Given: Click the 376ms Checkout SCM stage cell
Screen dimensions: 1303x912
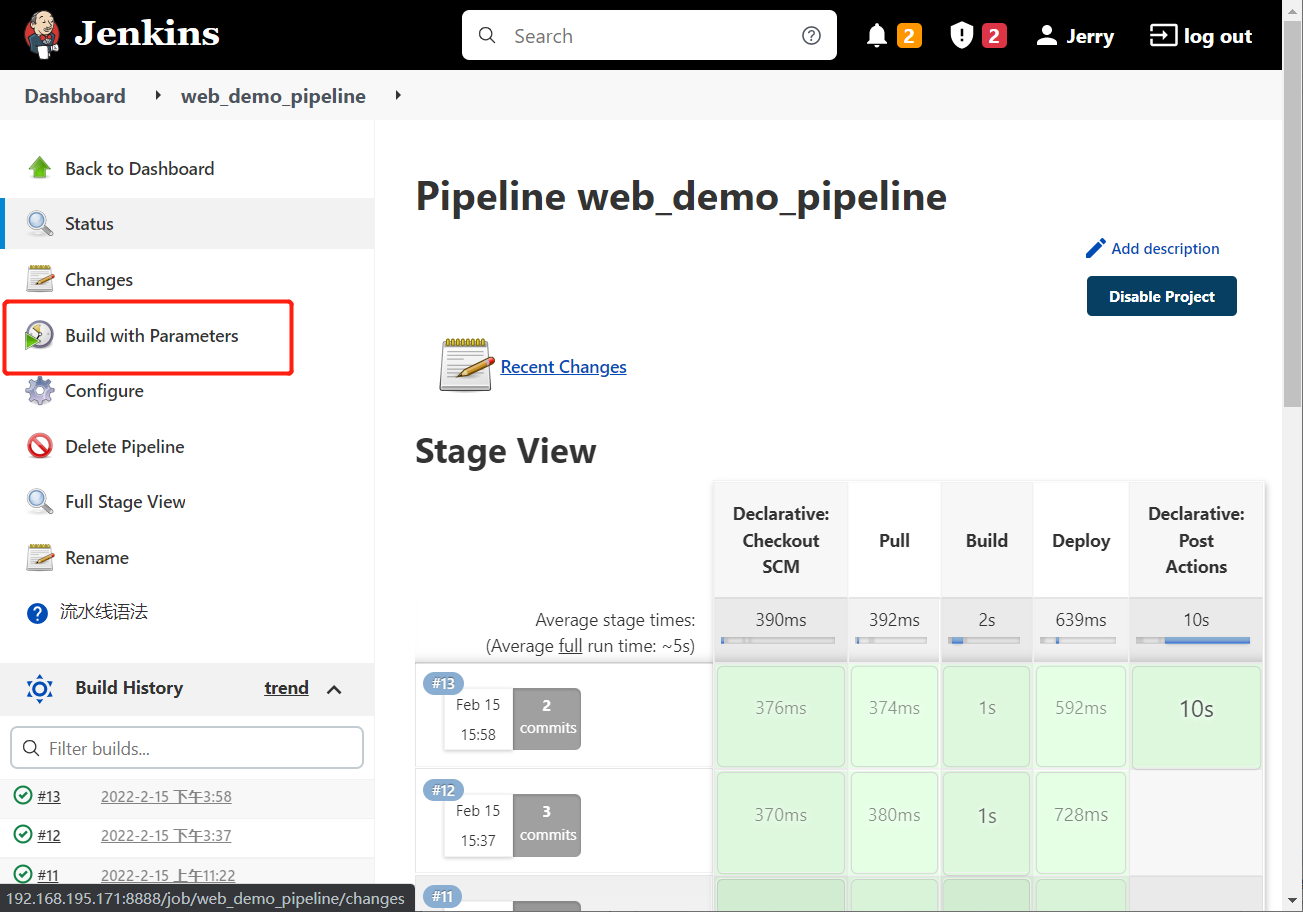Looking at the screenshot, I should (x=781, y=717).
